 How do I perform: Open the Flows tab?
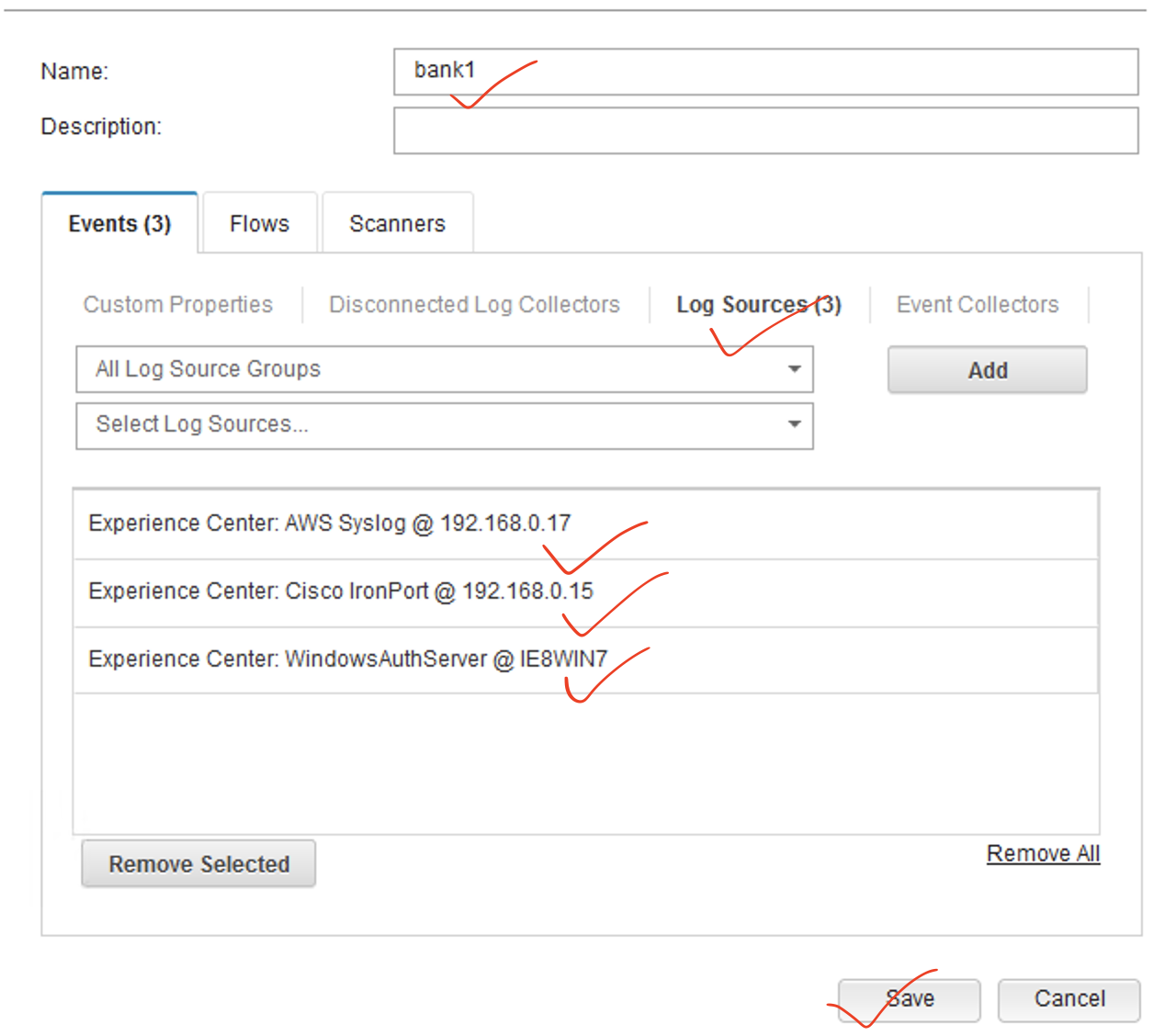(259, 224)
